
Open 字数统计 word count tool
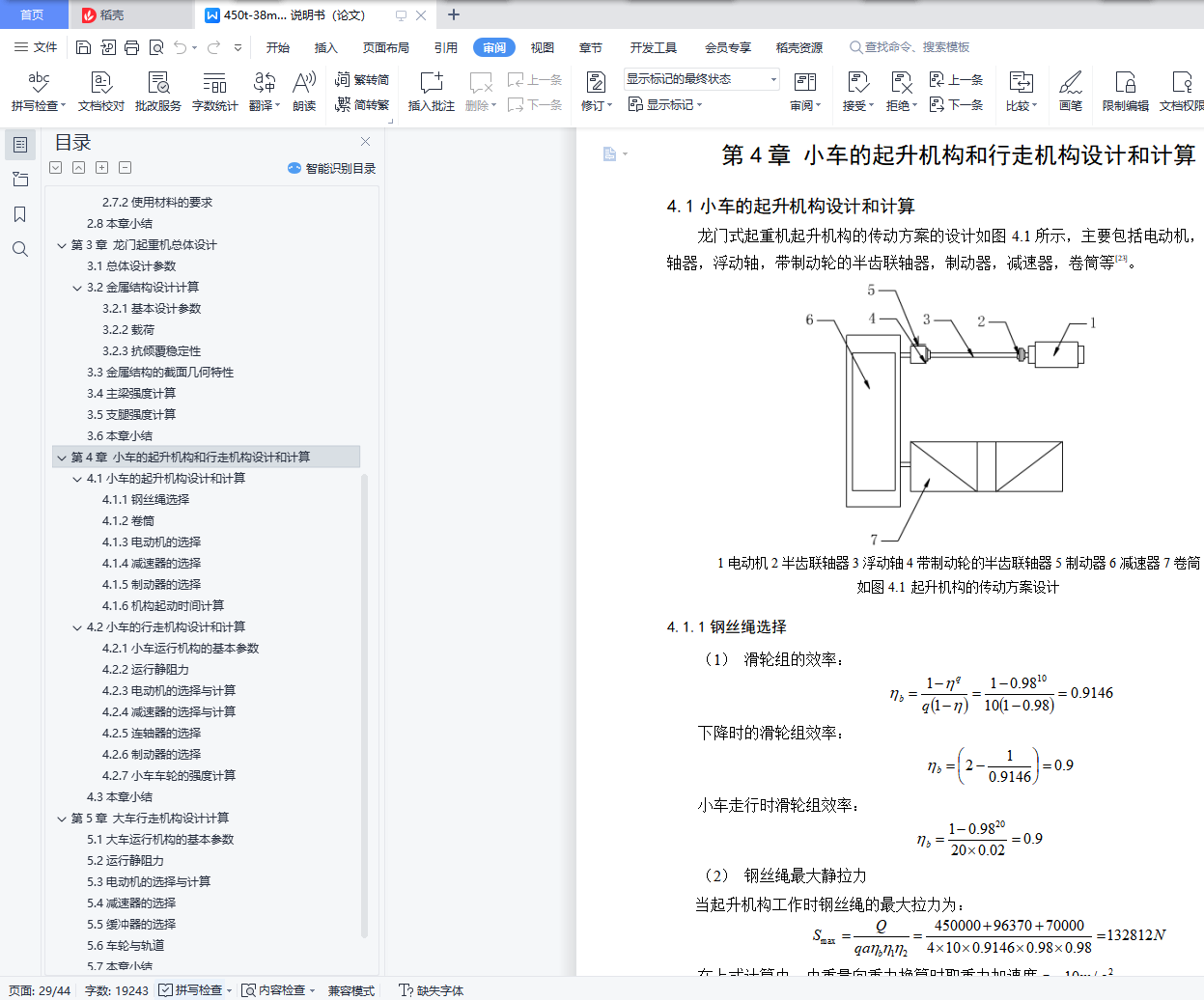click(214, 92)
